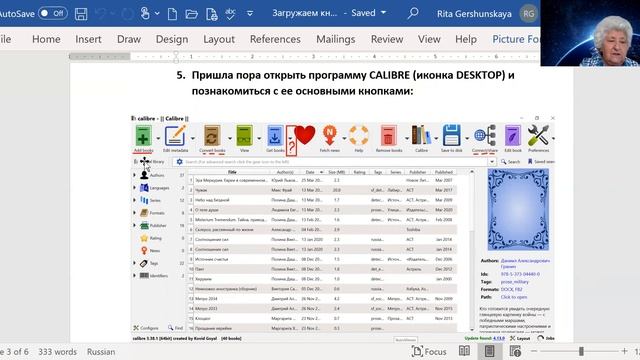Expand Formats node in Calibre tag browser
Screen dimensions: 640x360
click(x=134, y=213)
